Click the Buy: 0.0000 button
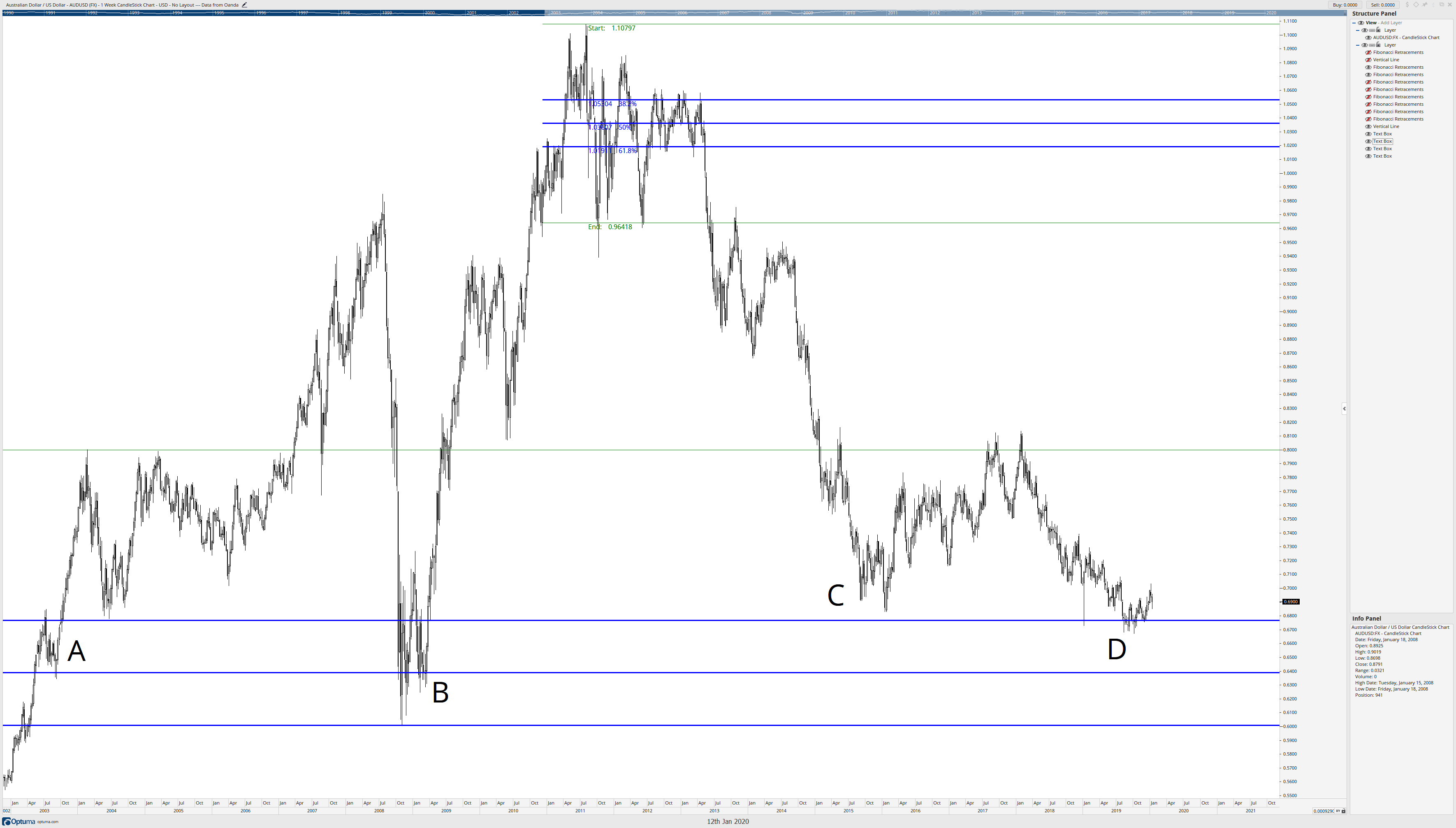This screenshot has width=1456, height=828. (x=1345, y=5)
